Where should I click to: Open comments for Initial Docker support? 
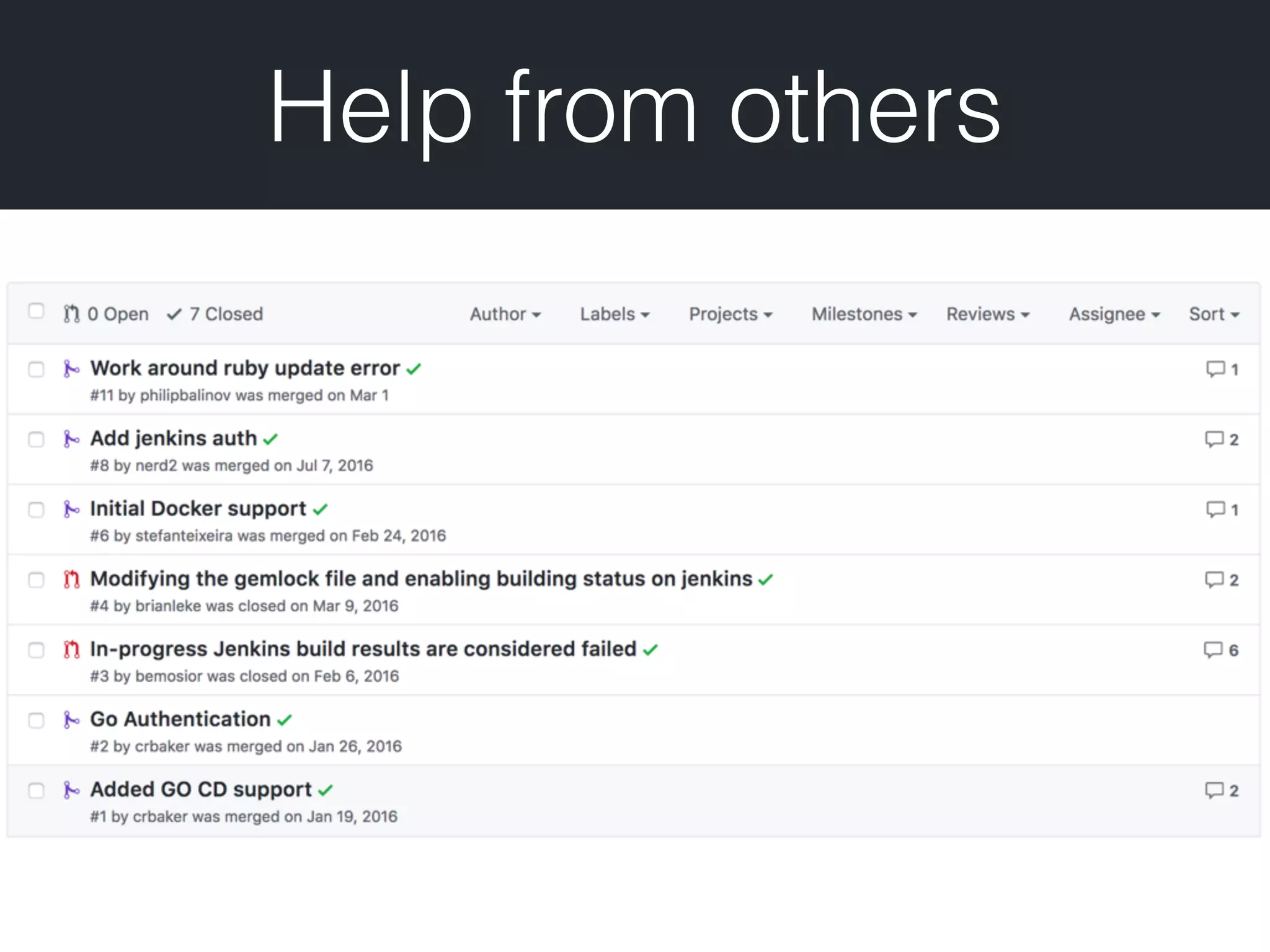click(x=1222, y=509)
